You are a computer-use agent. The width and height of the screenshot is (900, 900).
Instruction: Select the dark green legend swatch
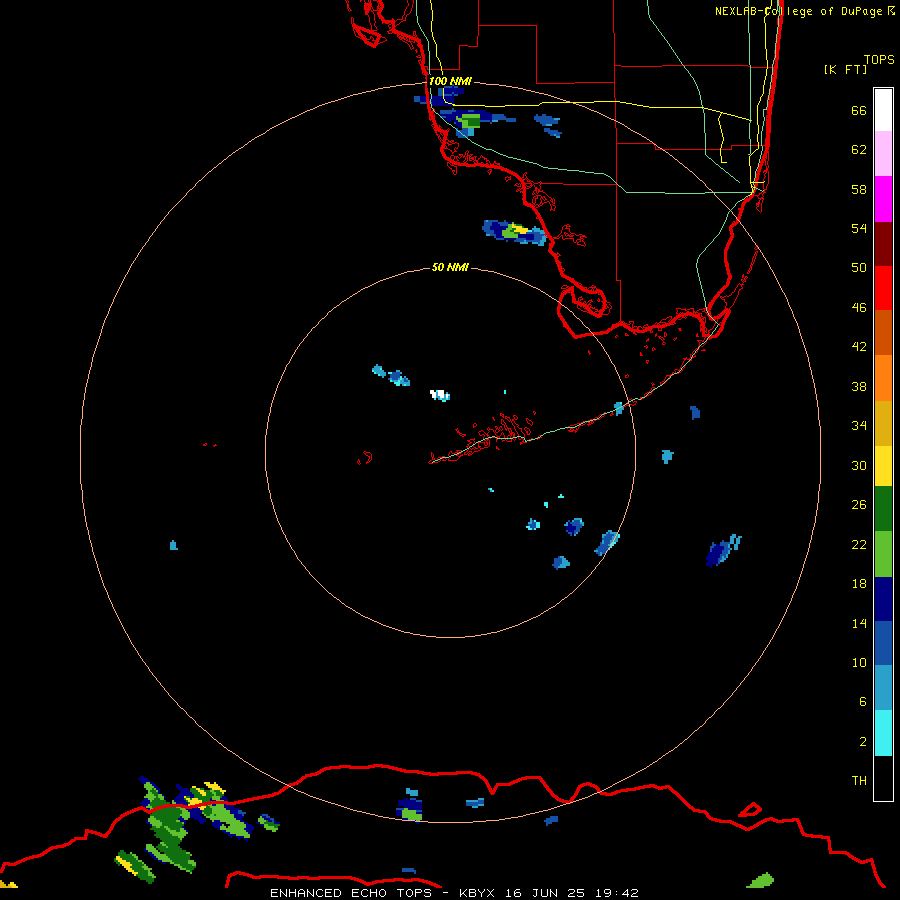883,509
